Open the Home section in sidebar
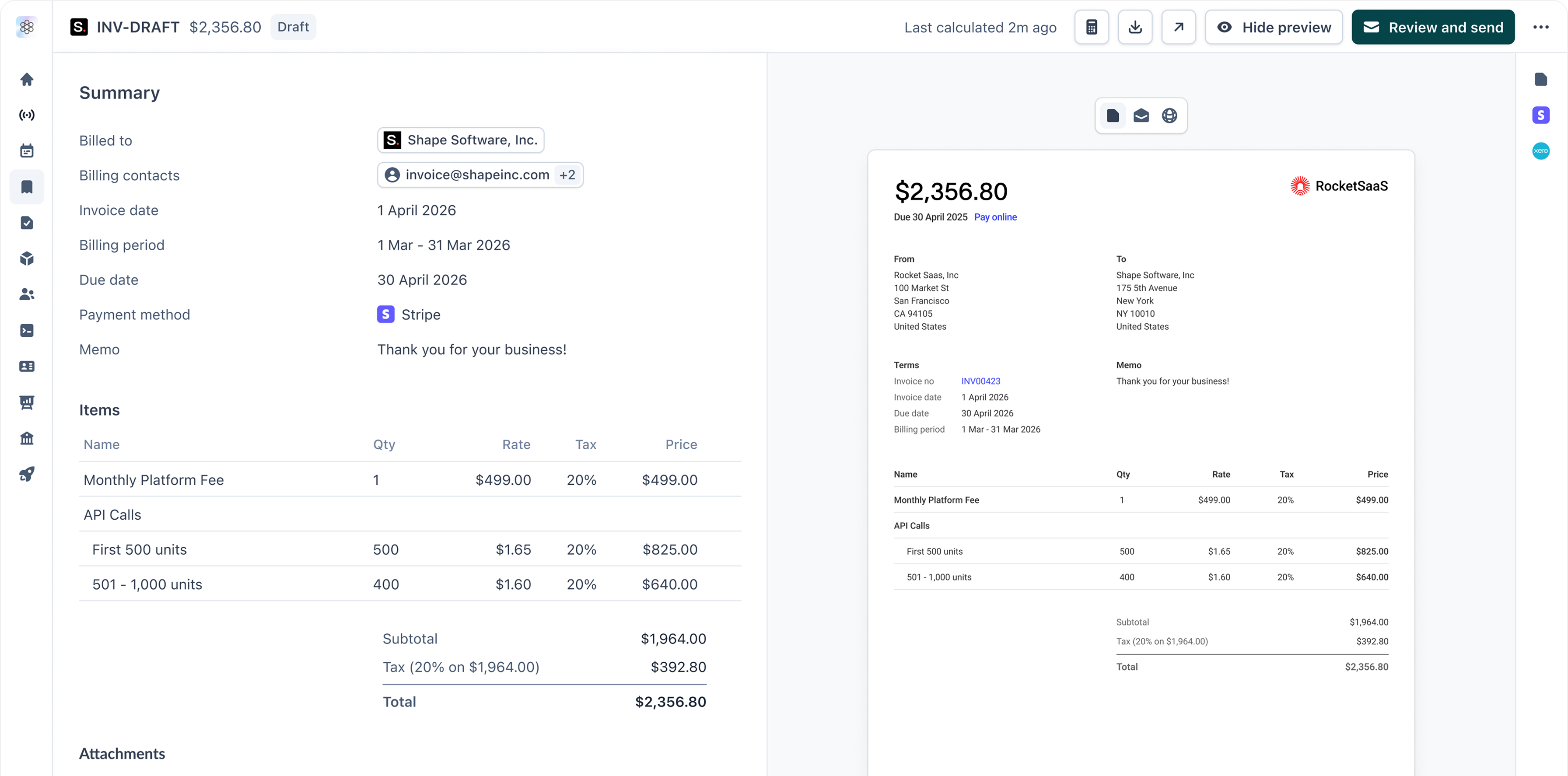 (26, 79)
